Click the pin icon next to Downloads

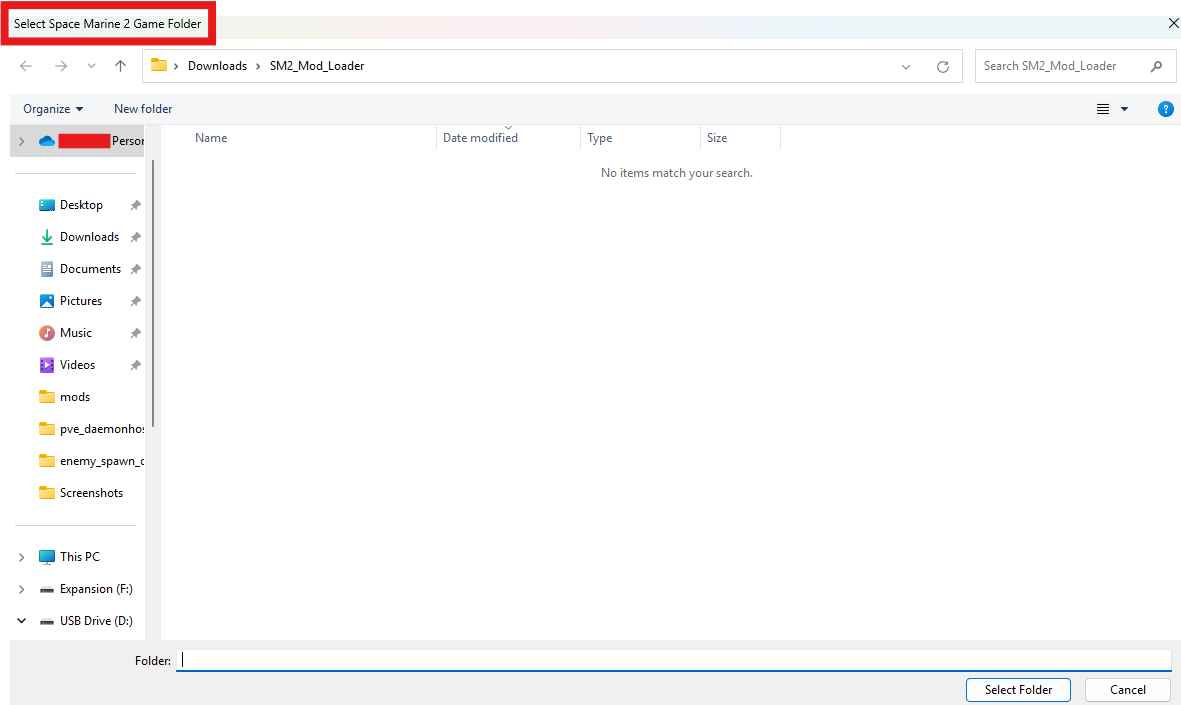click(136, 237)
